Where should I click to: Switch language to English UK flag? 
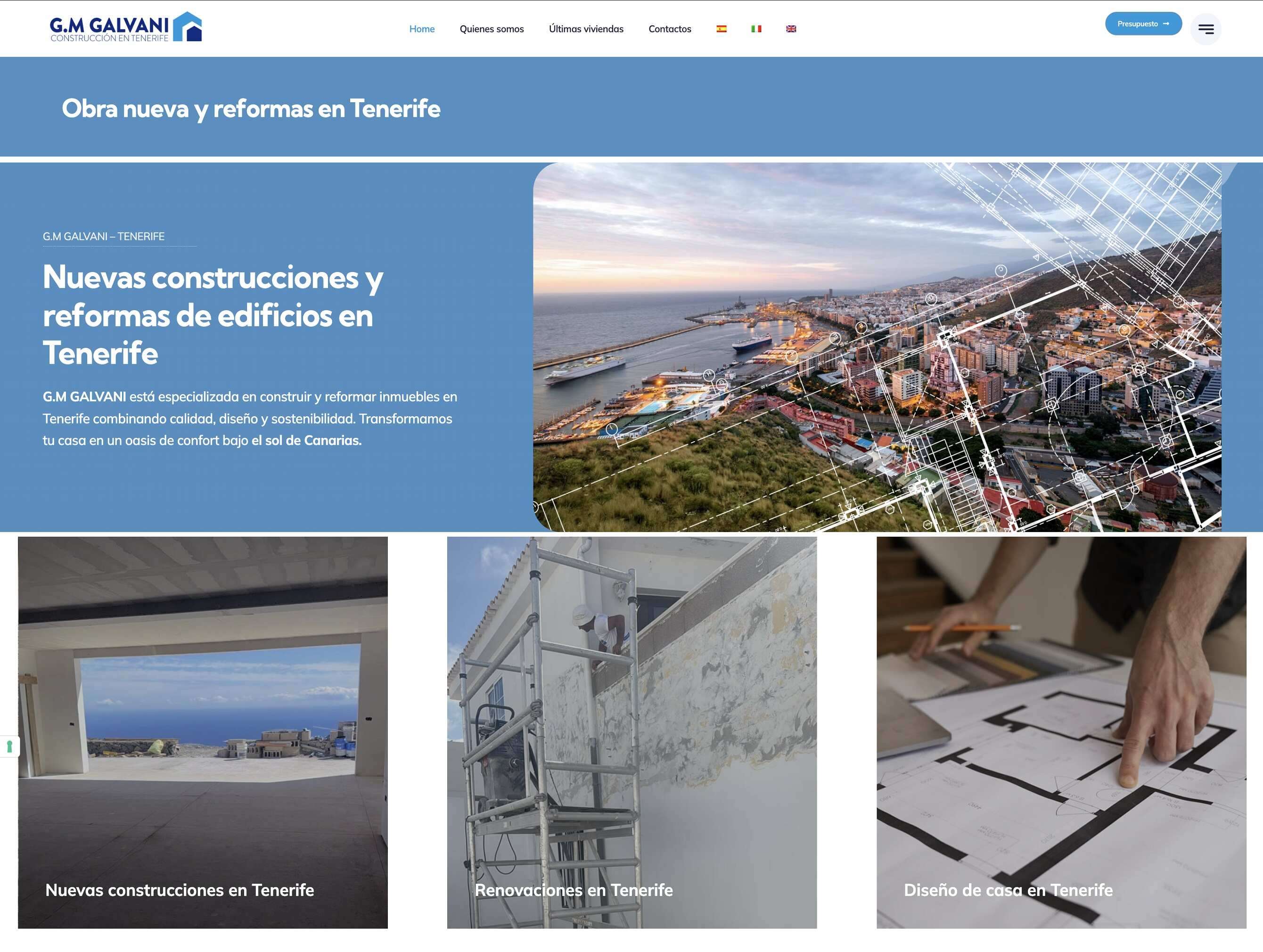[x=791, y=29]
